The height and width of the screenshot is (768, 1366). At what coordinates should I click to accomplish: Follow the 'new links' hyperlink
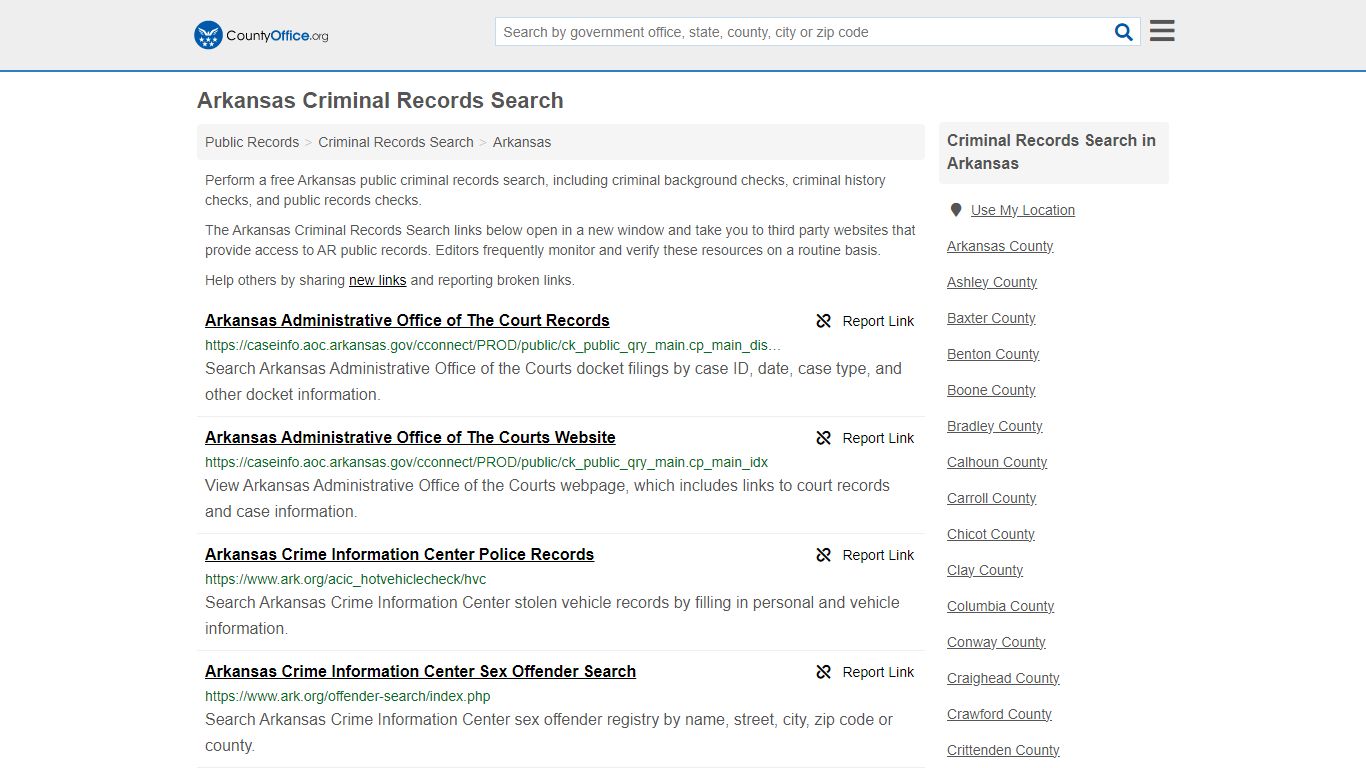377,280
